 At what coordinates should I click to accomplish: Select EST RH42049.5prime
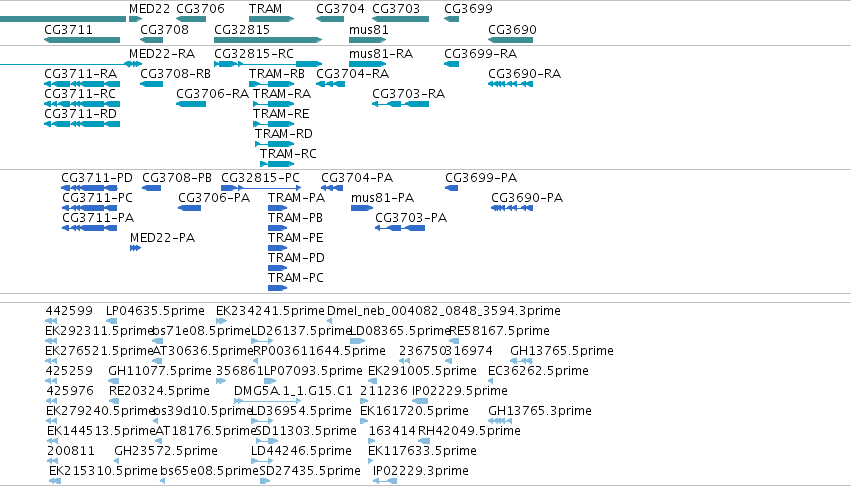point(469,432)
